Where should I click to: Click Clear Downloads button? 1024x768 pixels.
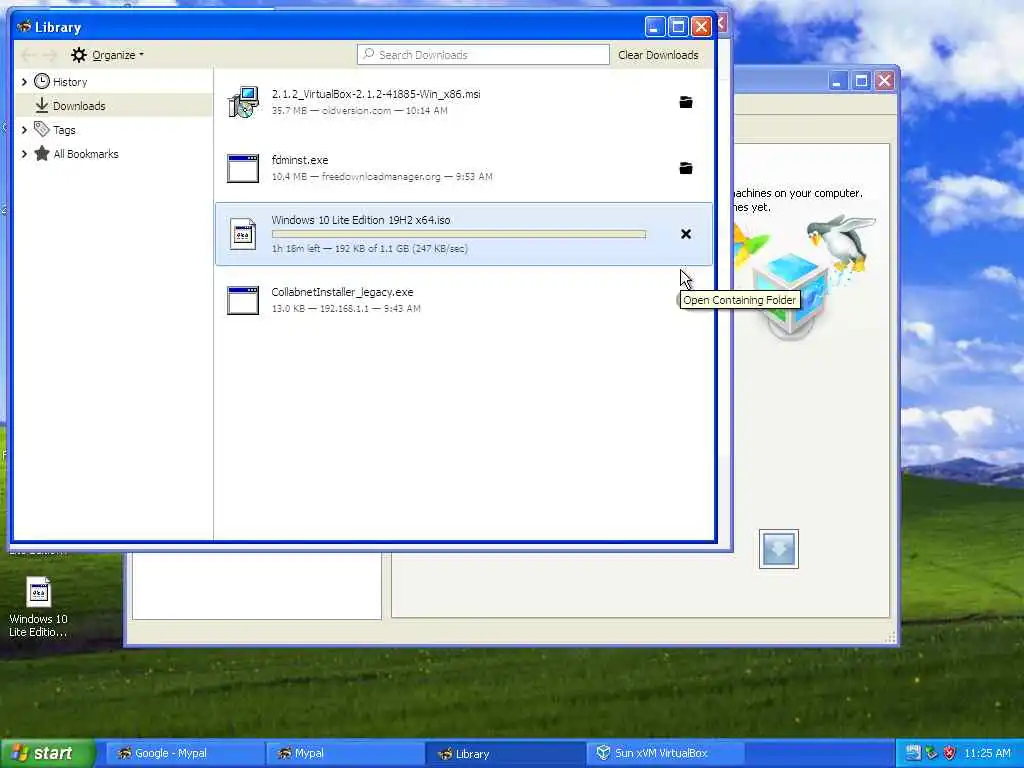[x=658, y=55]
